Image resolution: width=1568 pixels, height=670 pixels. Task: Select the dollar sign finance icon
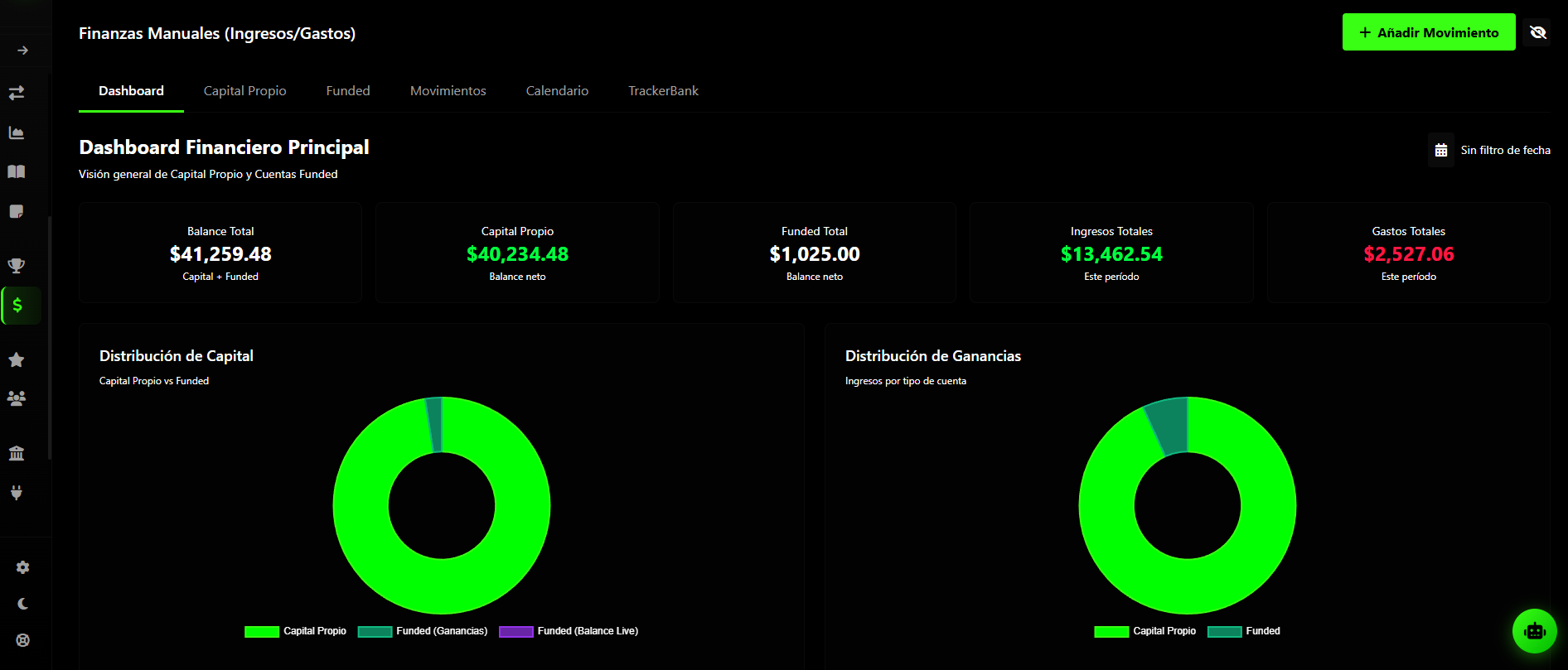click(18, 306)
